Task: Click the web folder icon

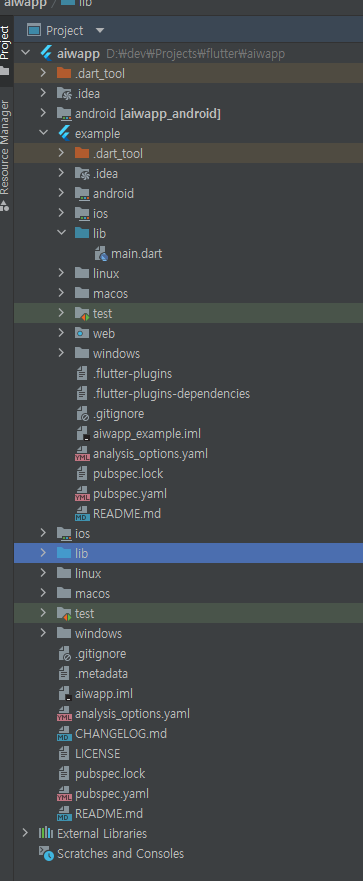Action: (x=82, y=333)
